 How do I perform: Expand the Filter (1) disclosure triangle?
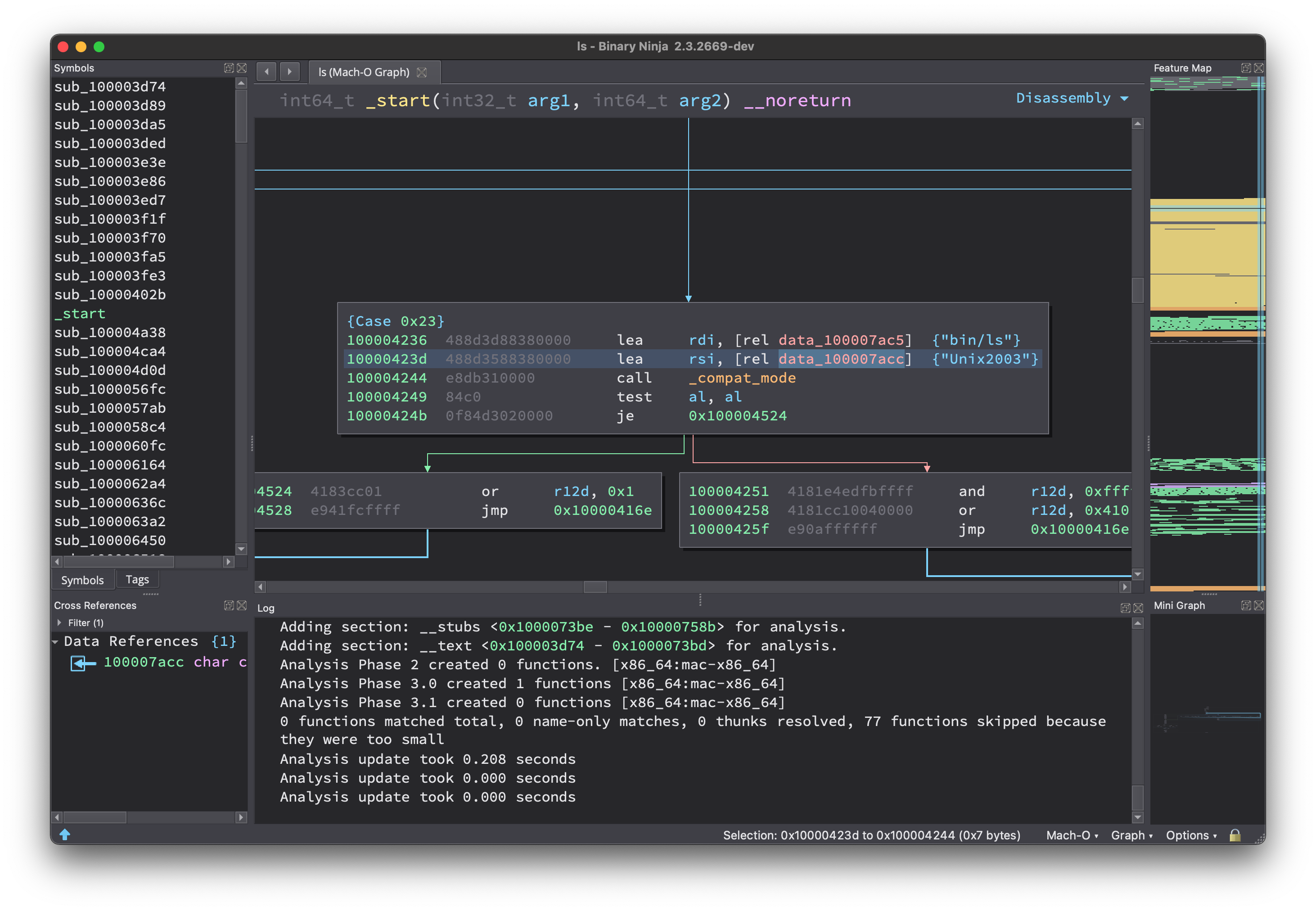point(59,623)
